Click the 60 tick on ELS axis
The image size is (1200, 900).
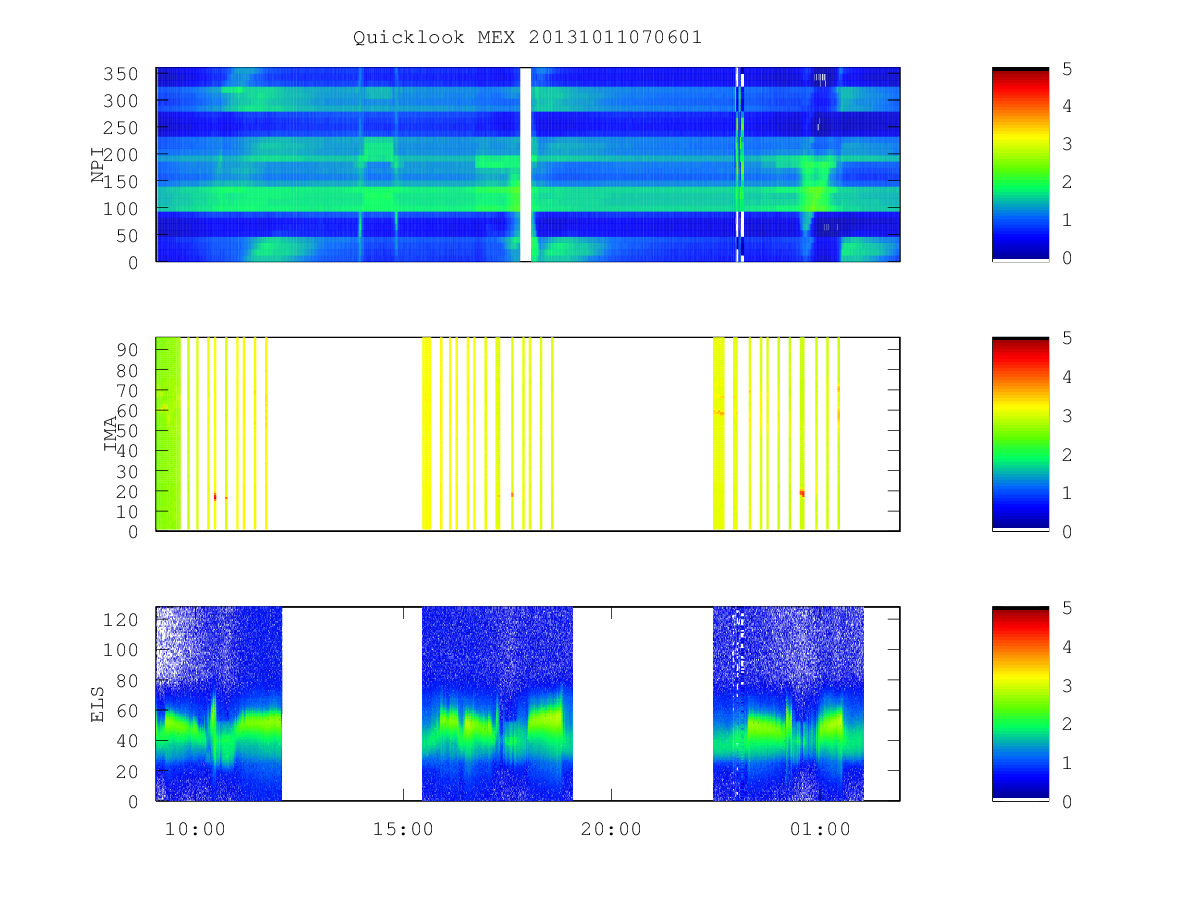click(127, 711)
